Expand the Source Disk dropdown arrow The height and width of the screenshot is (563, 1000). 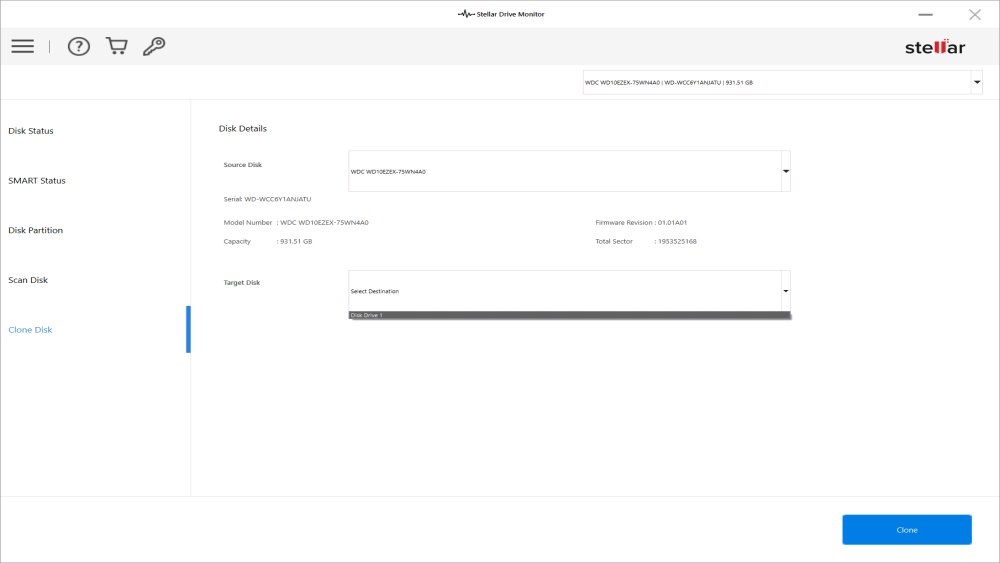click(x=786, y=171)
